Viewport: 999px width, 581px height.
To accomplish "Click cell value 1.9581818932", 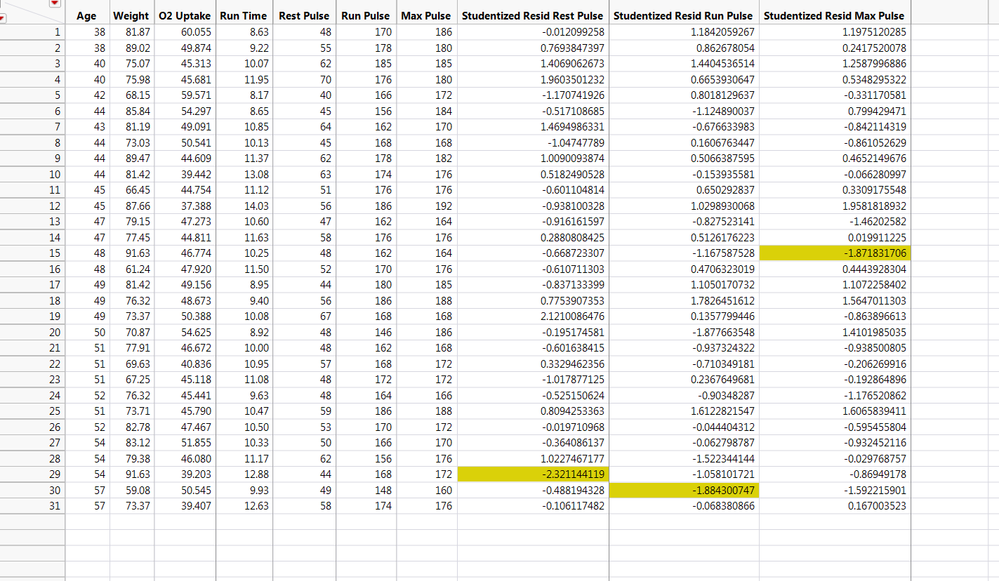I will tap(874, 206).
